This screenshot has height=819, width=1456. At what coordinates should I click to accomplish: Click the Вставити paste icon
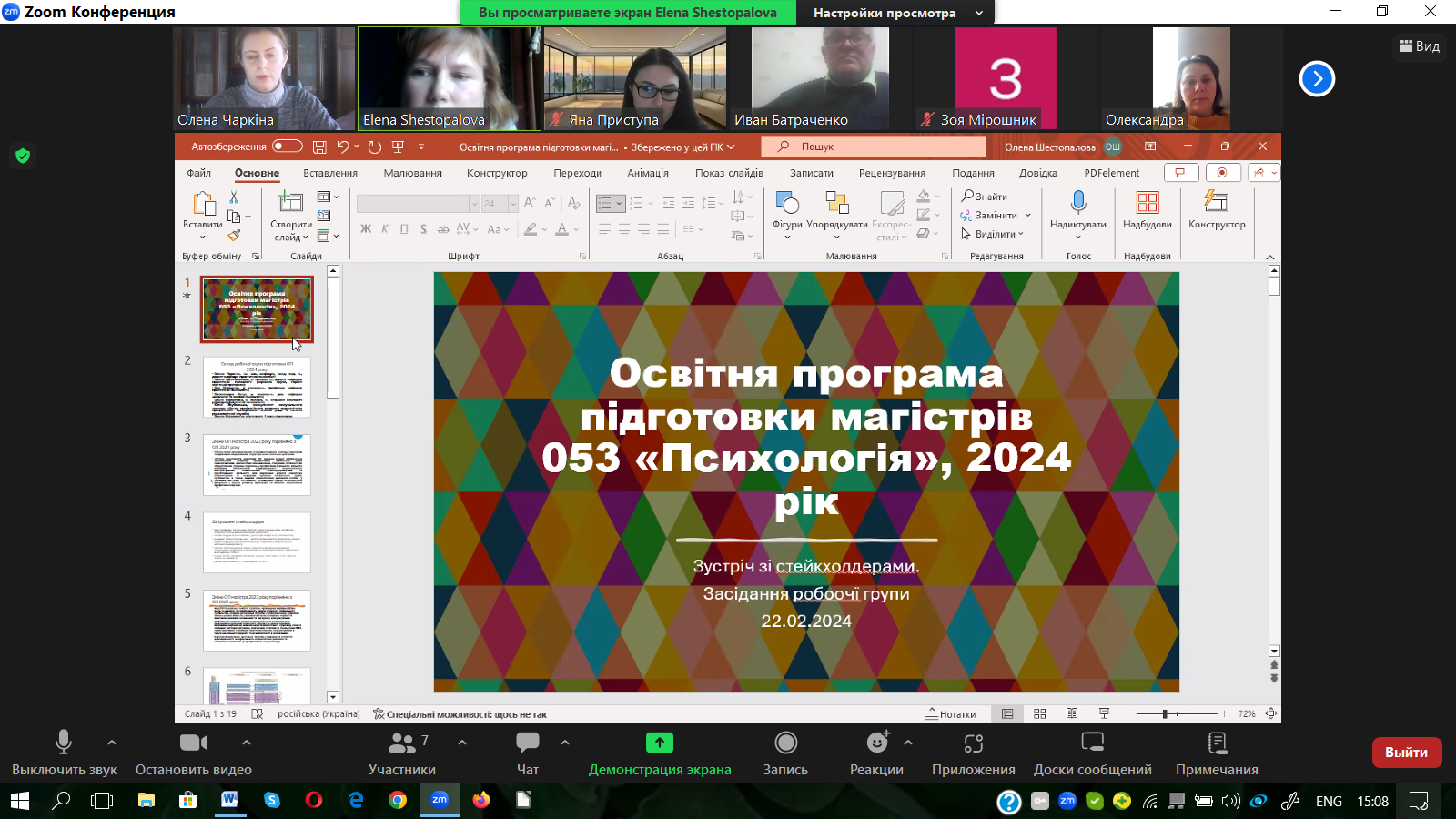click(203, 204)
